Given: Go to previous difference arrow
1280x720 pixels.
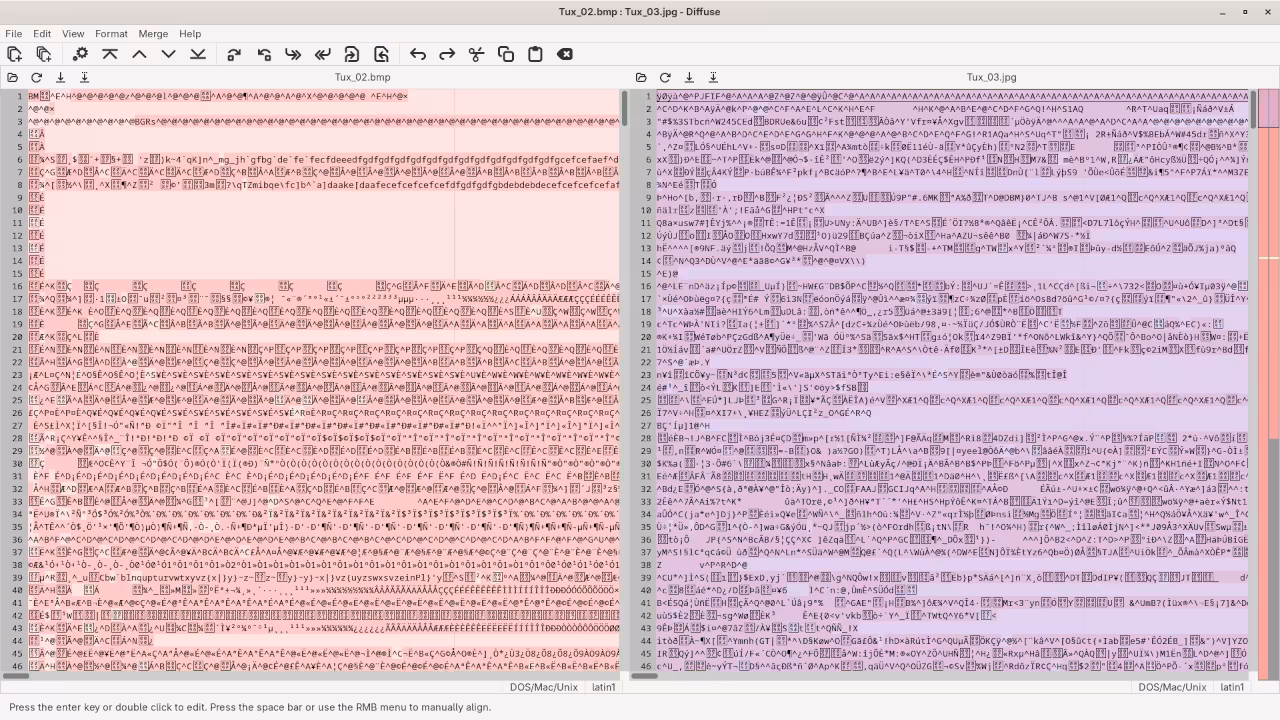Looking at the screenshot, I should point(139,54).
